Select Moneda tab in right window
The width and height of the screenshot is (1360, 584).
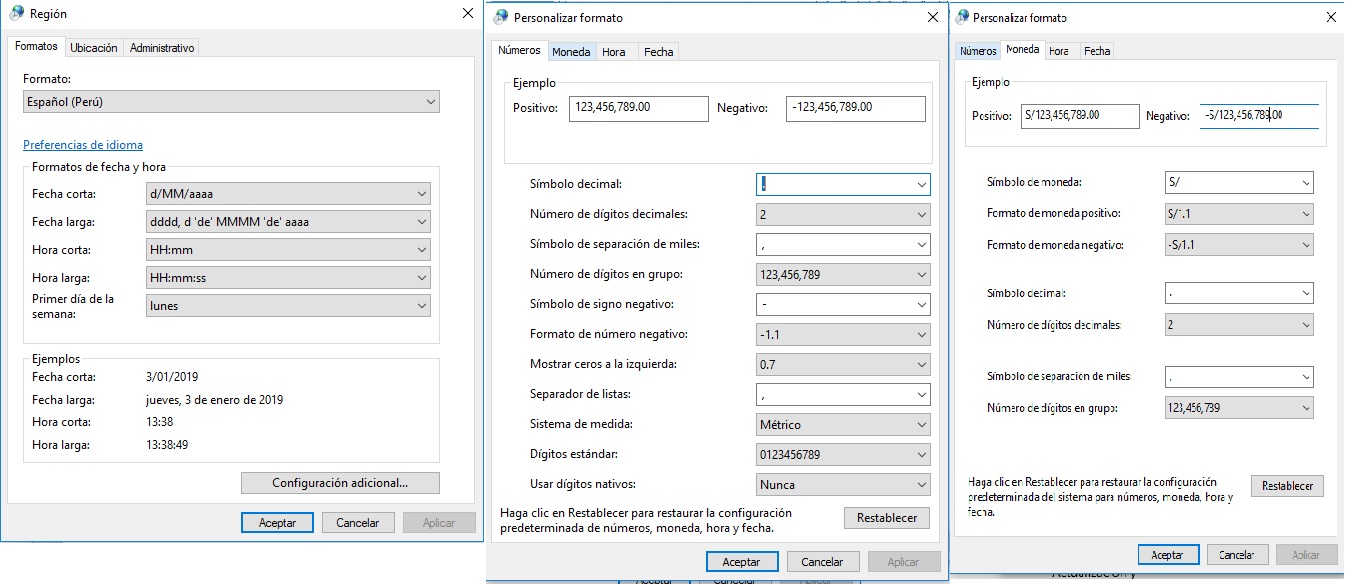click(x=1022, y=49)
